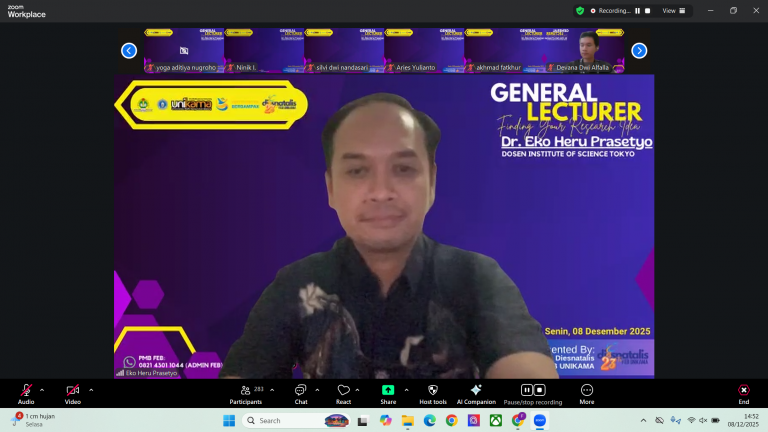The width and height of the screenshot is (768, 432).
Task: Unmute microphone with the Audio button
Action: 26,390
